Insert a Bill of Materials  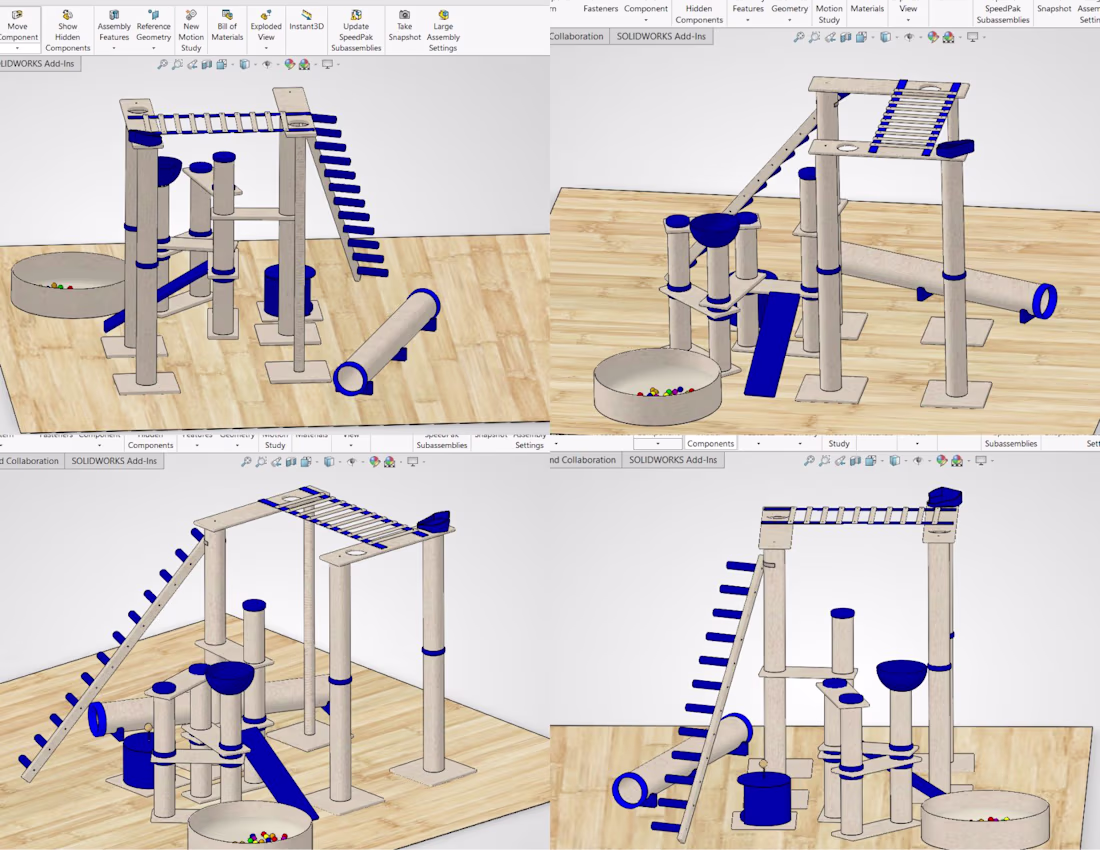[227, 26]
